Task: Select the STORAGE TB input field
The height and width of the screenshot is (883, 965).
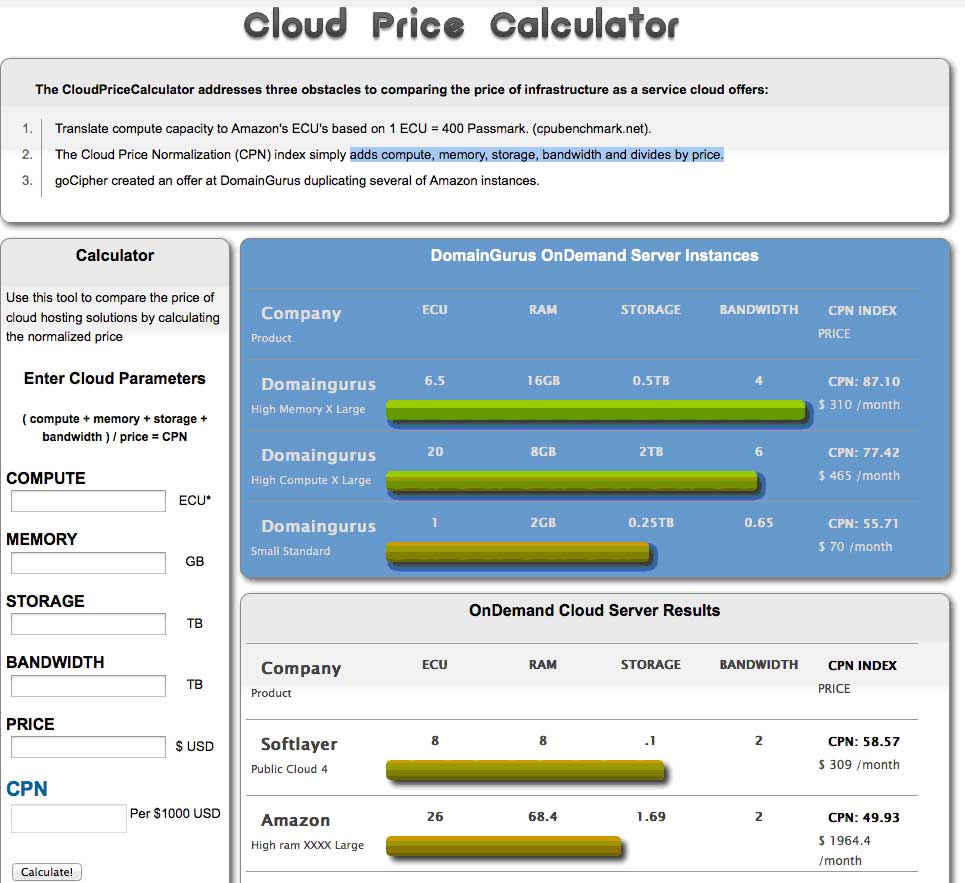Action: (x=88, y=624)
